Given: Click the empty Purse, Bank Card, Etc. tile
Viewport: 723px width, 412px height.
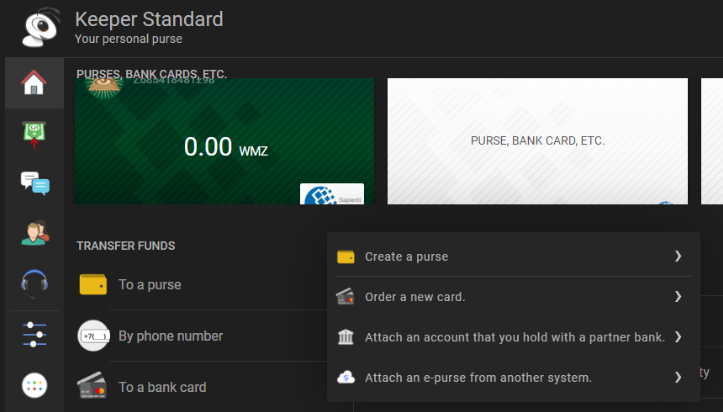Looking at the screenshot, I should [x=537, y=141].
